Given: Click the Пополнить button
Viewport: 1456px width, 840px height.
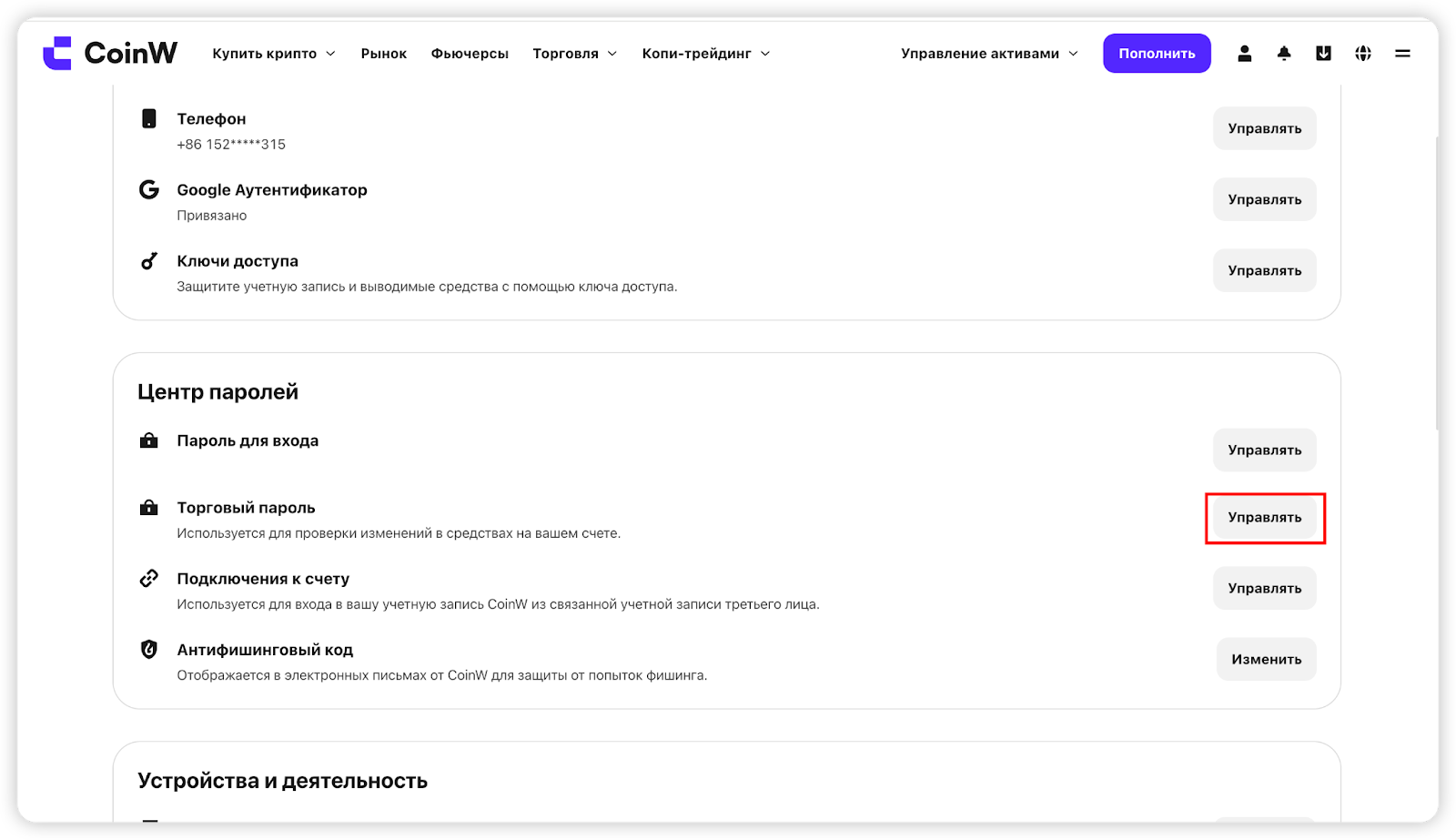Looking at the screenshot, I should (1157, 54).
